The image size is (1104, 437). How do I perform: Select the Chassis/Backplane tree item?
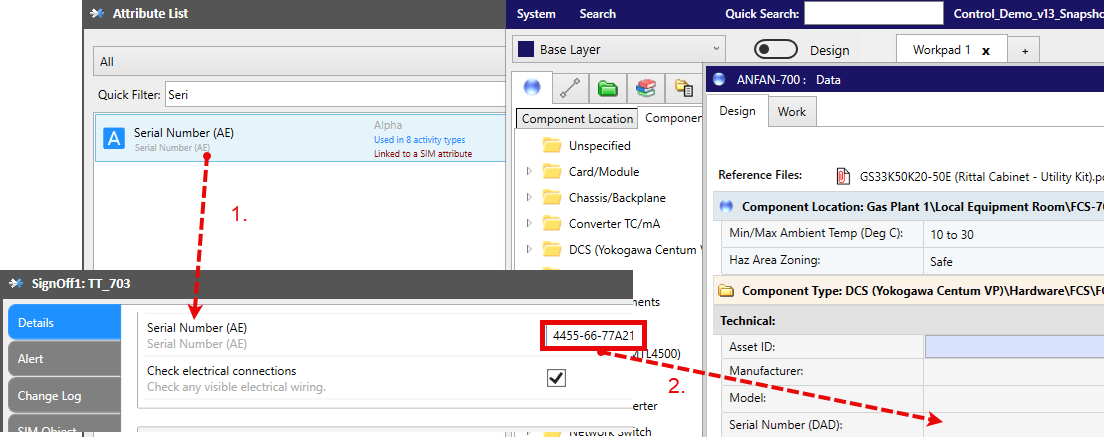(617, 198)
